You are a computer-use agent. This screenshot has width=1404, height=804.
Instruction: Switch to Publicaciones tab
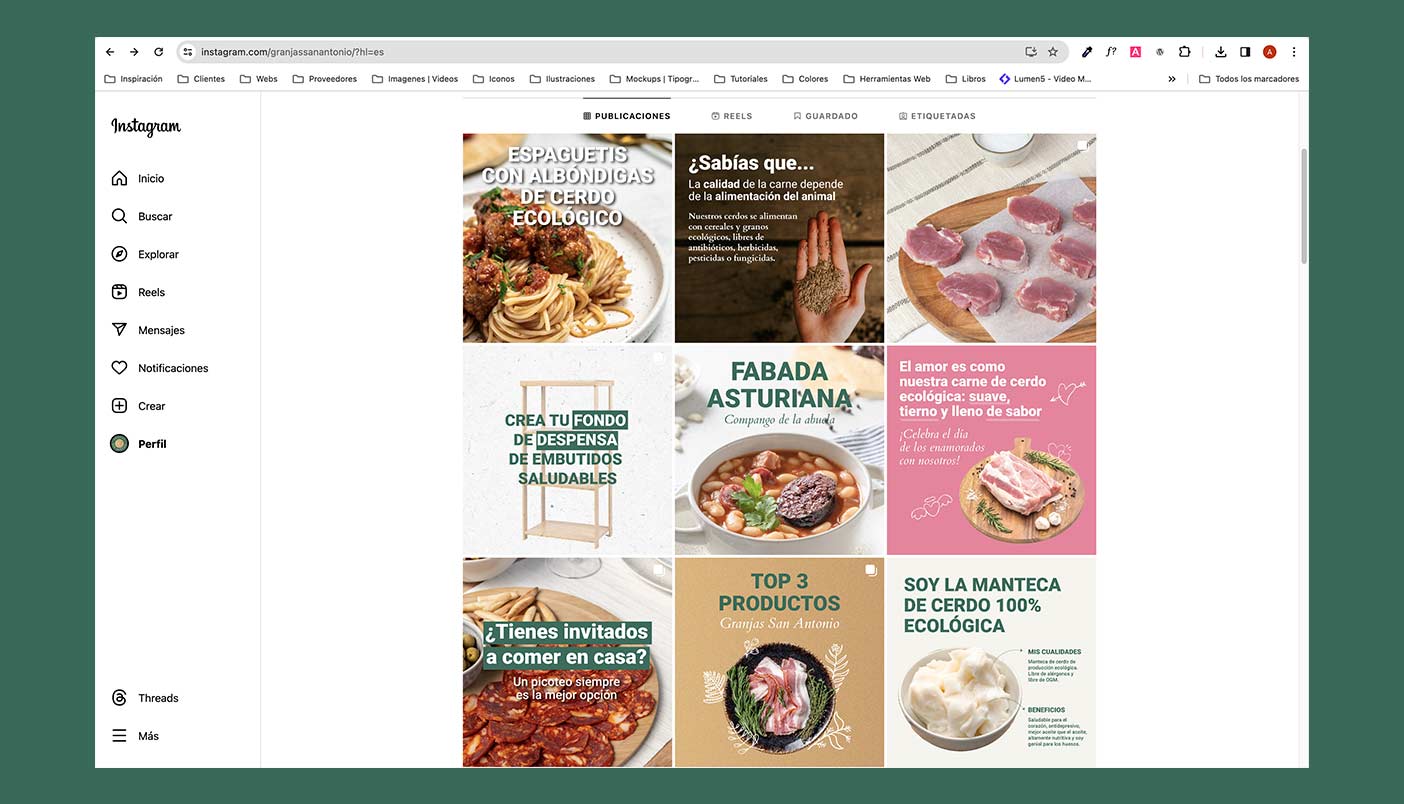(627, 116)
